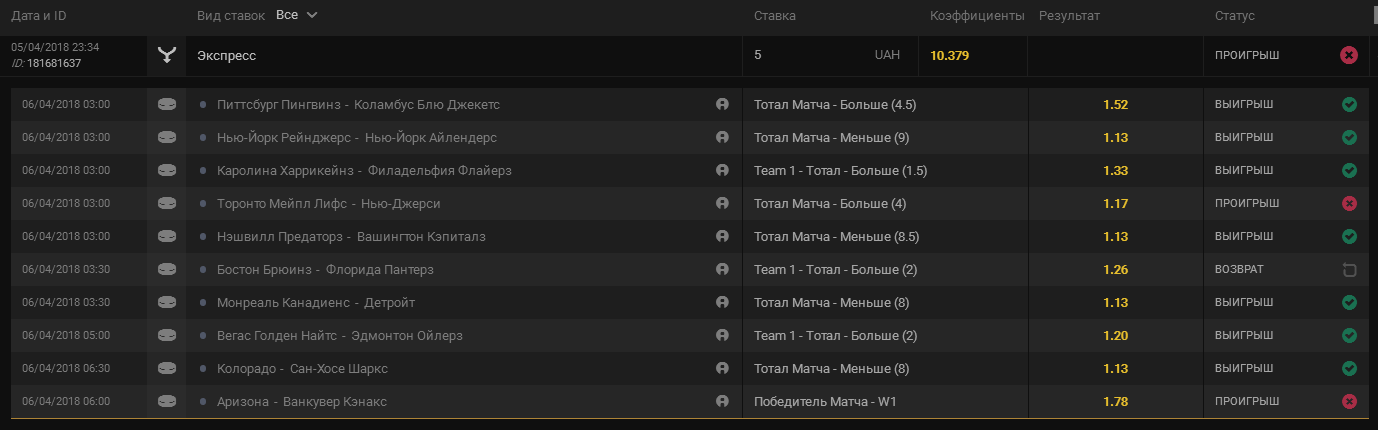Click hockey puck icon for Питтсбург Пингвинз match
The image size is (1378, 430).
click(x=166, y=104)
